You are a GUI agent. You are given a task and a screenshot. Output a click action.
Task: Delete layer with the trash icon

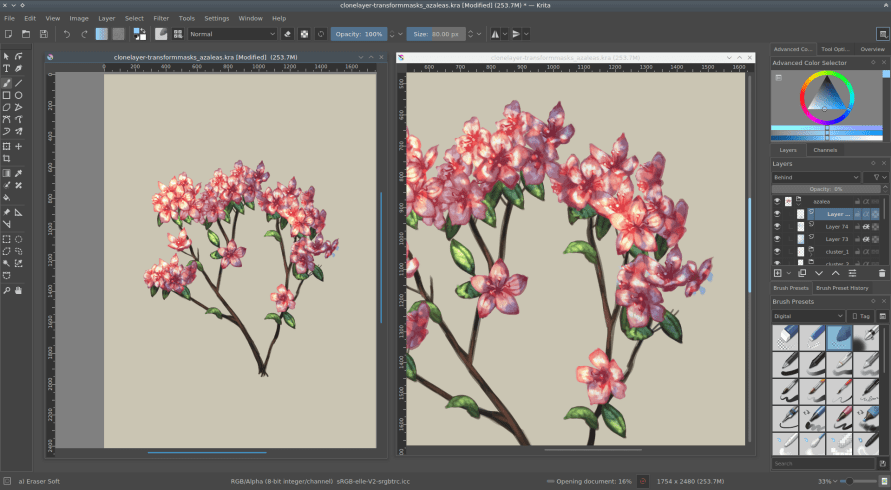tap(881, 273)
